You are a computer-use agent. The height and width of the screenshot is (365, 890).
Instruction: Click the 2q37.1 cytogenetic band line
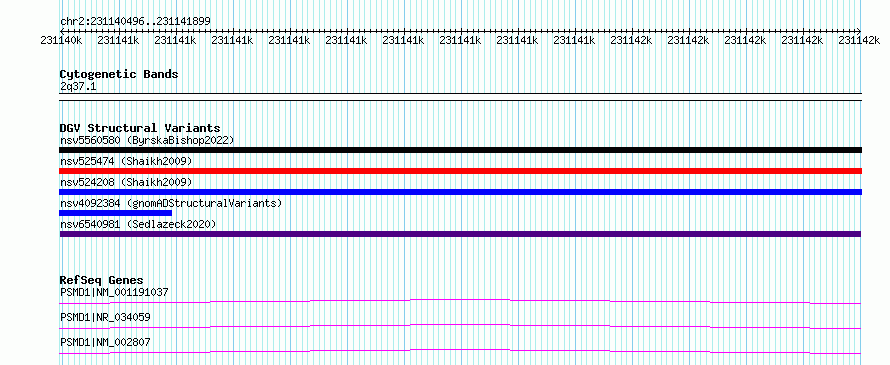(460, 97)
